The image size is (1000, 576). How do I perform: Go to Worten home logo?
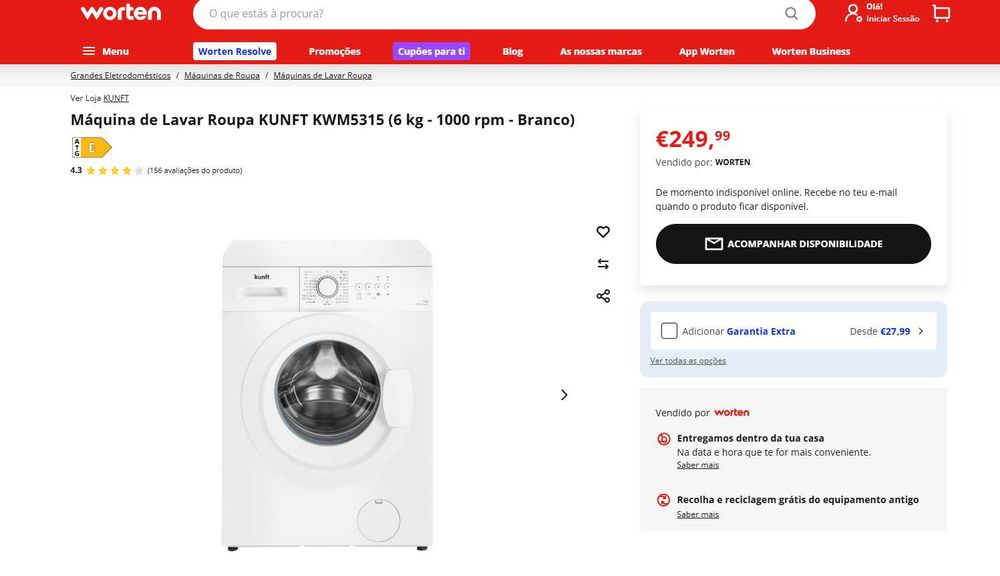[120, 13]
